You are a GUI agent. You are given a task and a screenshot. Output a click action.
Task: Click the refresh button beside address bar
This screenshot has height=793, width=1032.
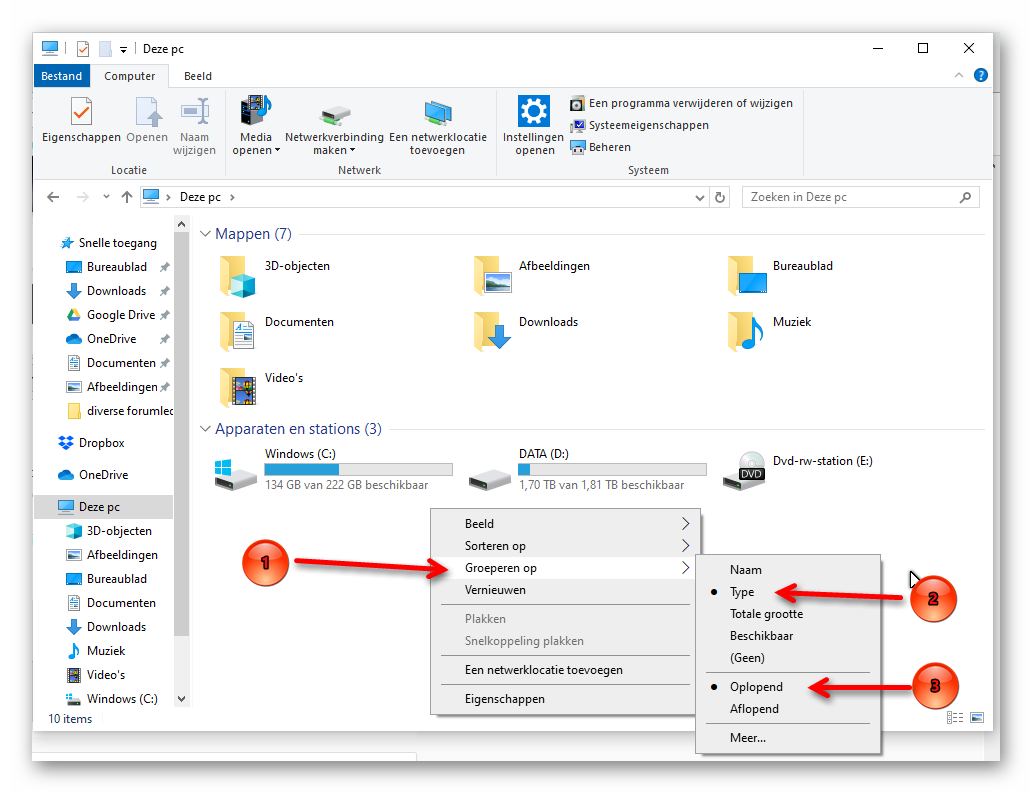(720, 198)
